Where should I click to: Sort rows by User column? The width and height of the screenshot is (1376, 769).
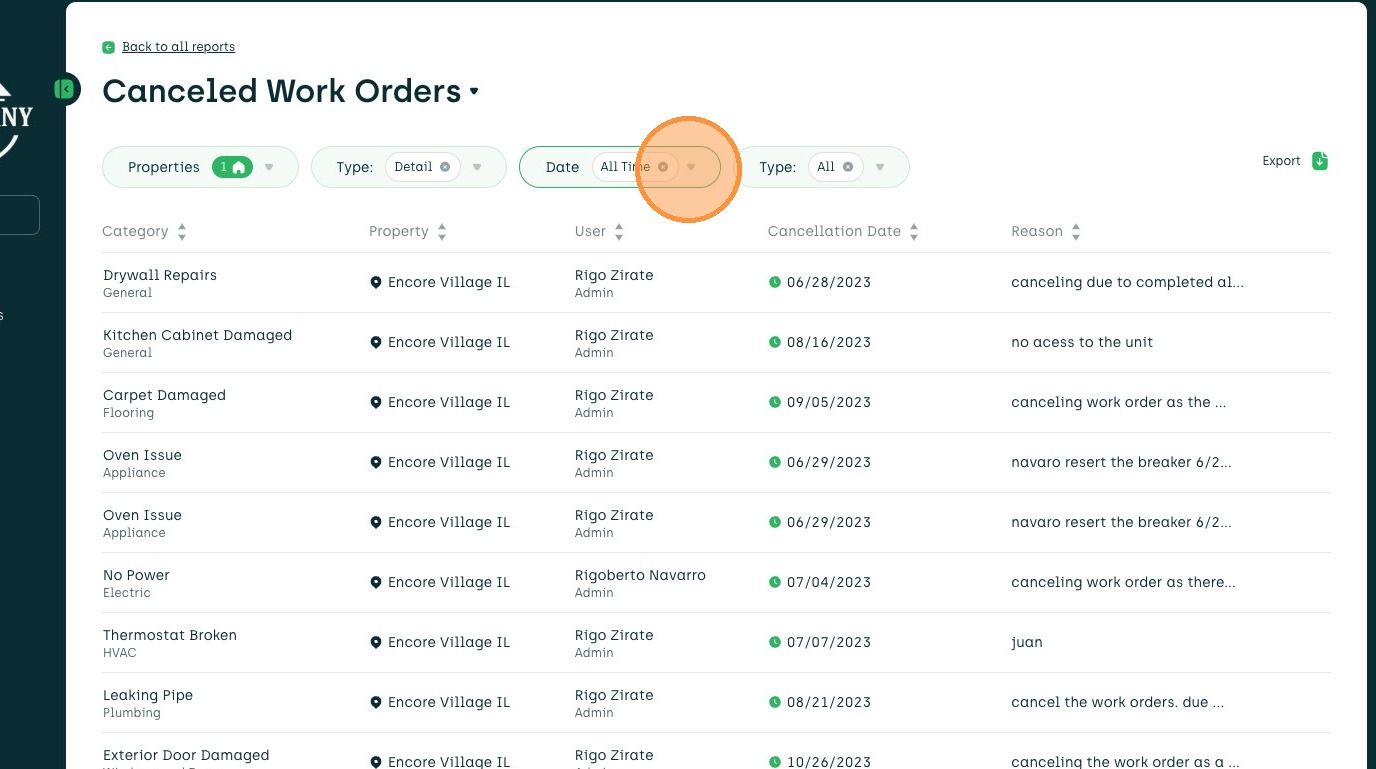[619, 232]
